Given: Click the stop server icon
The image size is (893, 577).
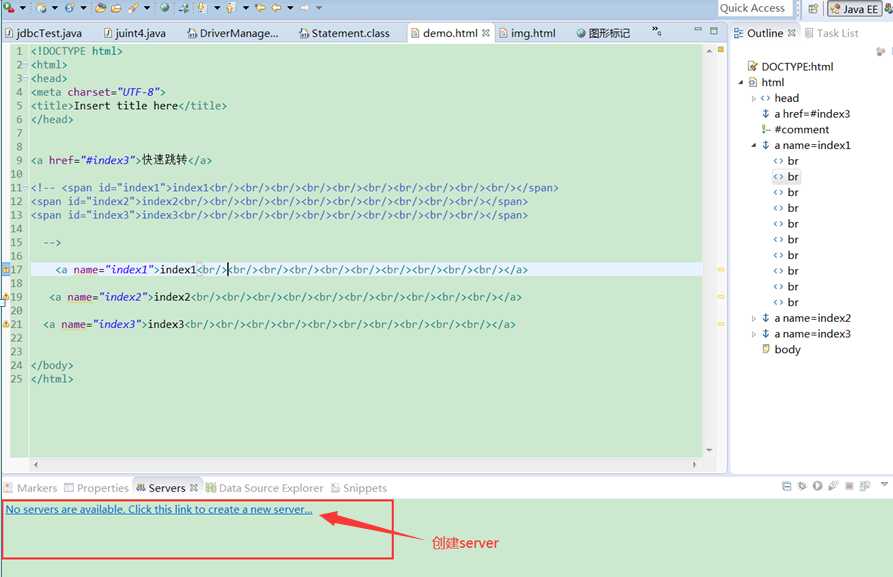Looking at the screenshot, I should (849, 486).
